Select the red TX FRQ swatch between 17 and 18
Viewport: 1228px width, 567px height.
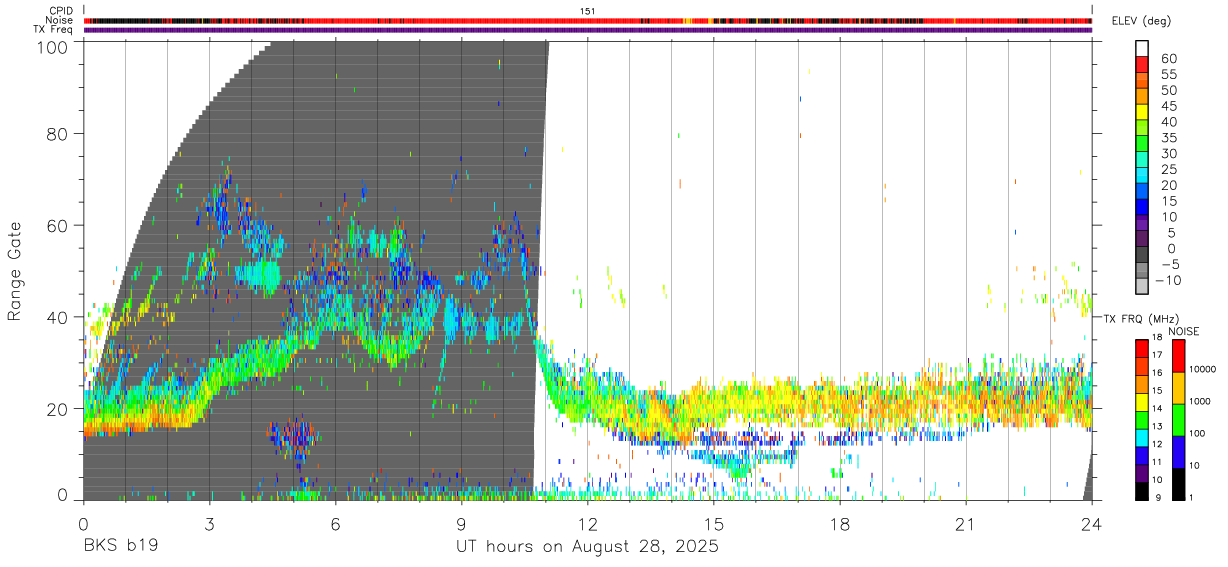tap(1142, 347)
